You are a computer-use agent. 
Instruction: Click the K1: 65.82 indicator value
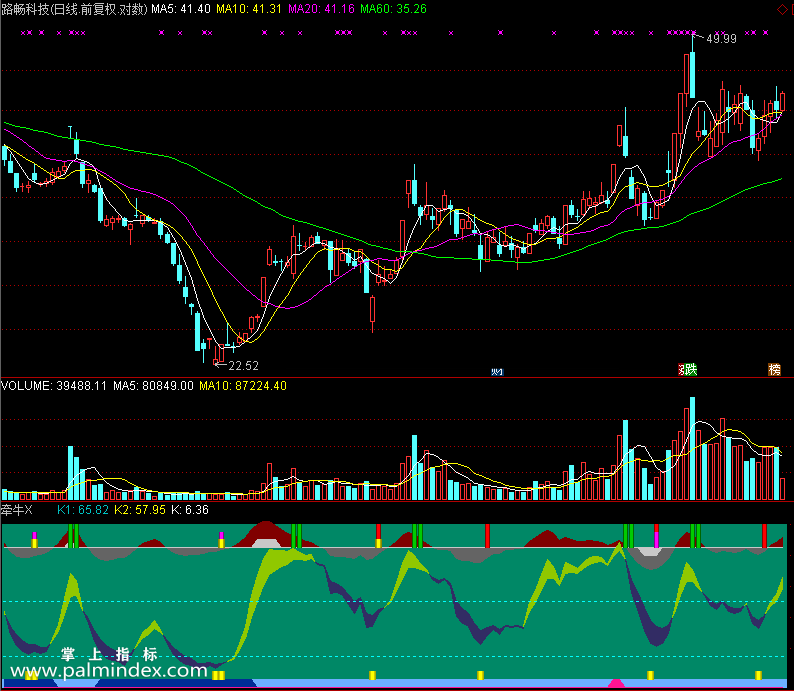pyautogui.click(x=83, y=510)
